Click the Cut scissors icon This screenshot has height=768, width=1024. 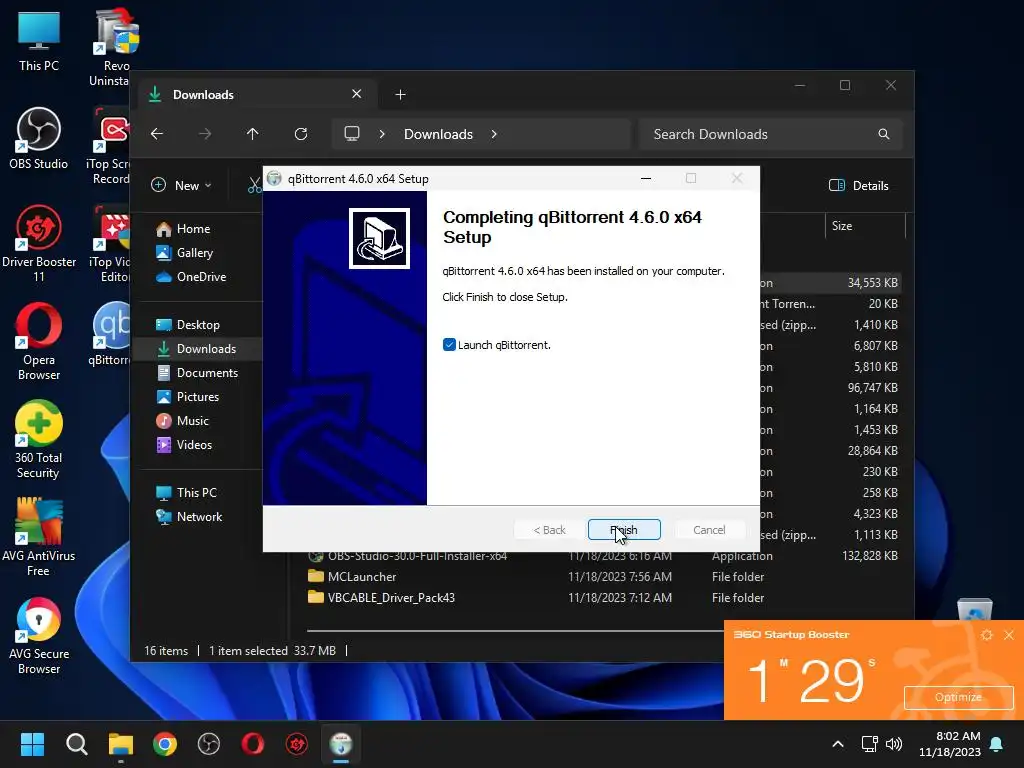(254, 185)
